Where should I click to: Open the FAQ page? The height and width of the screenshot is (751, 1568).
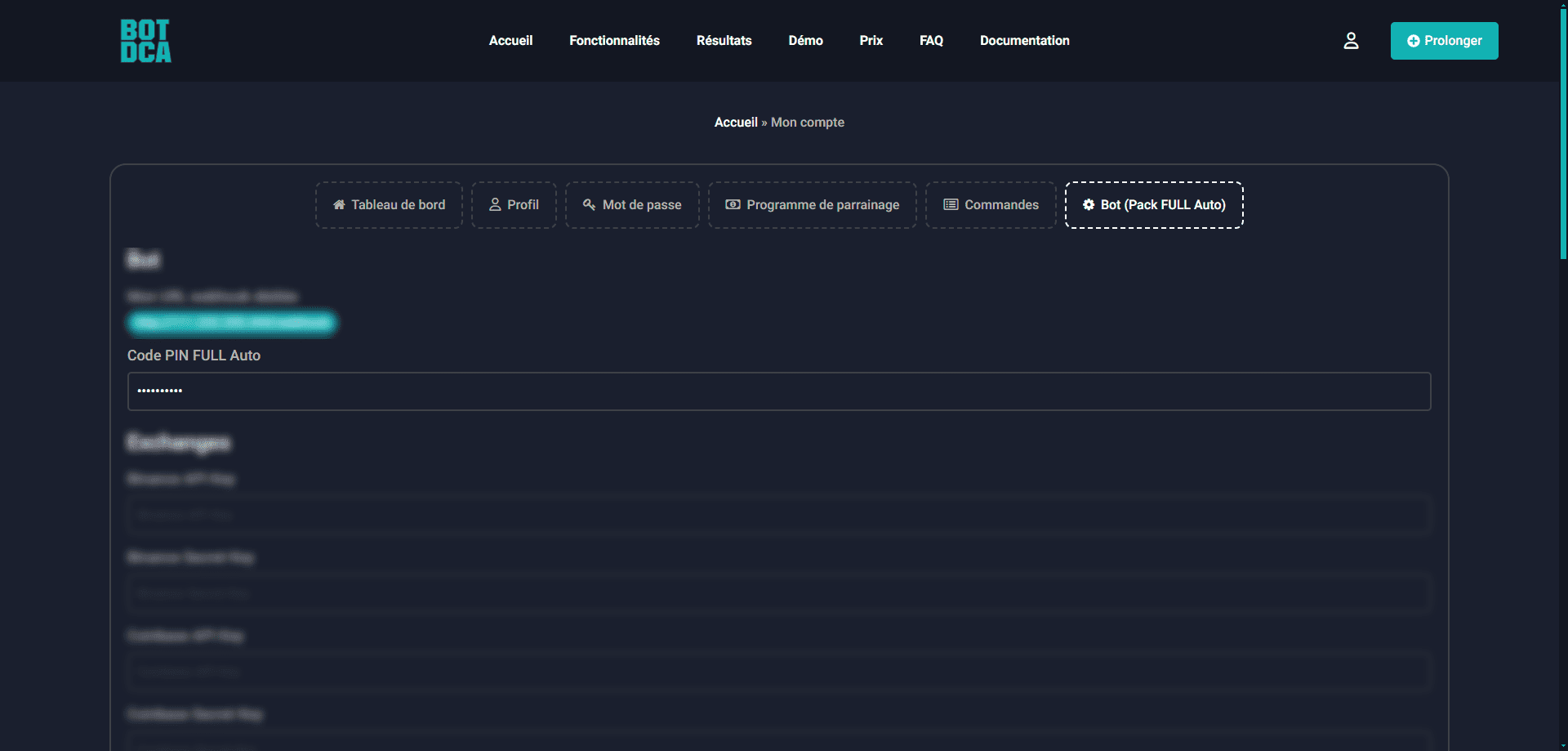pos(931,41)
